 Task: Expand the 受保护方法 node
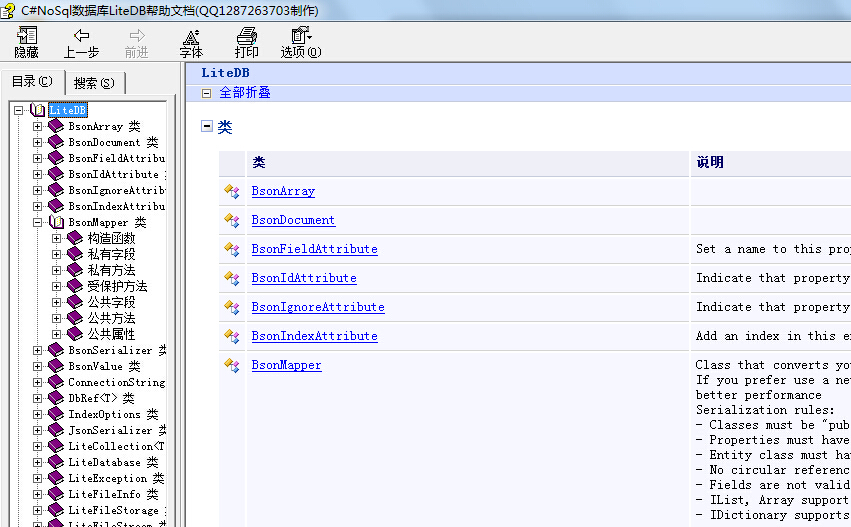[56, 286]
